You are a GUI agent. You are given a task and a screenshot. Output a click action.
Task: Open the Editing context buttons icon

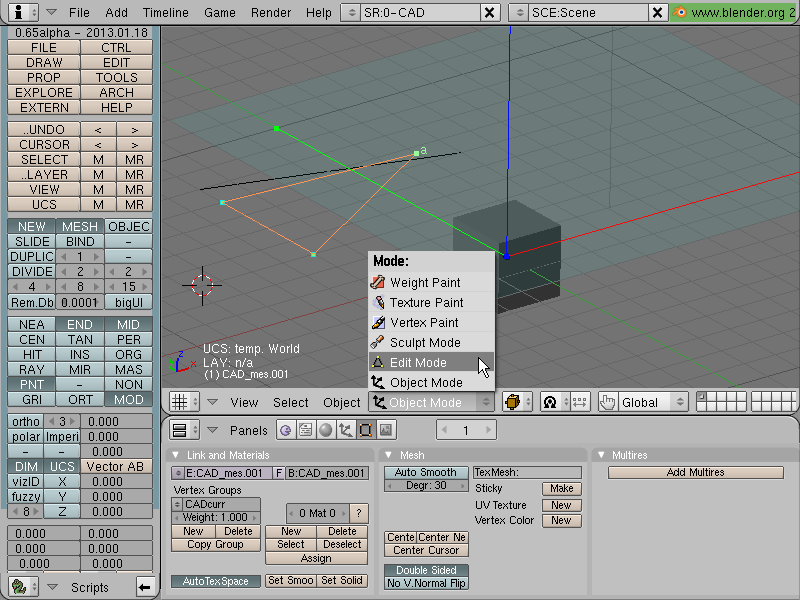pos(365,430)
